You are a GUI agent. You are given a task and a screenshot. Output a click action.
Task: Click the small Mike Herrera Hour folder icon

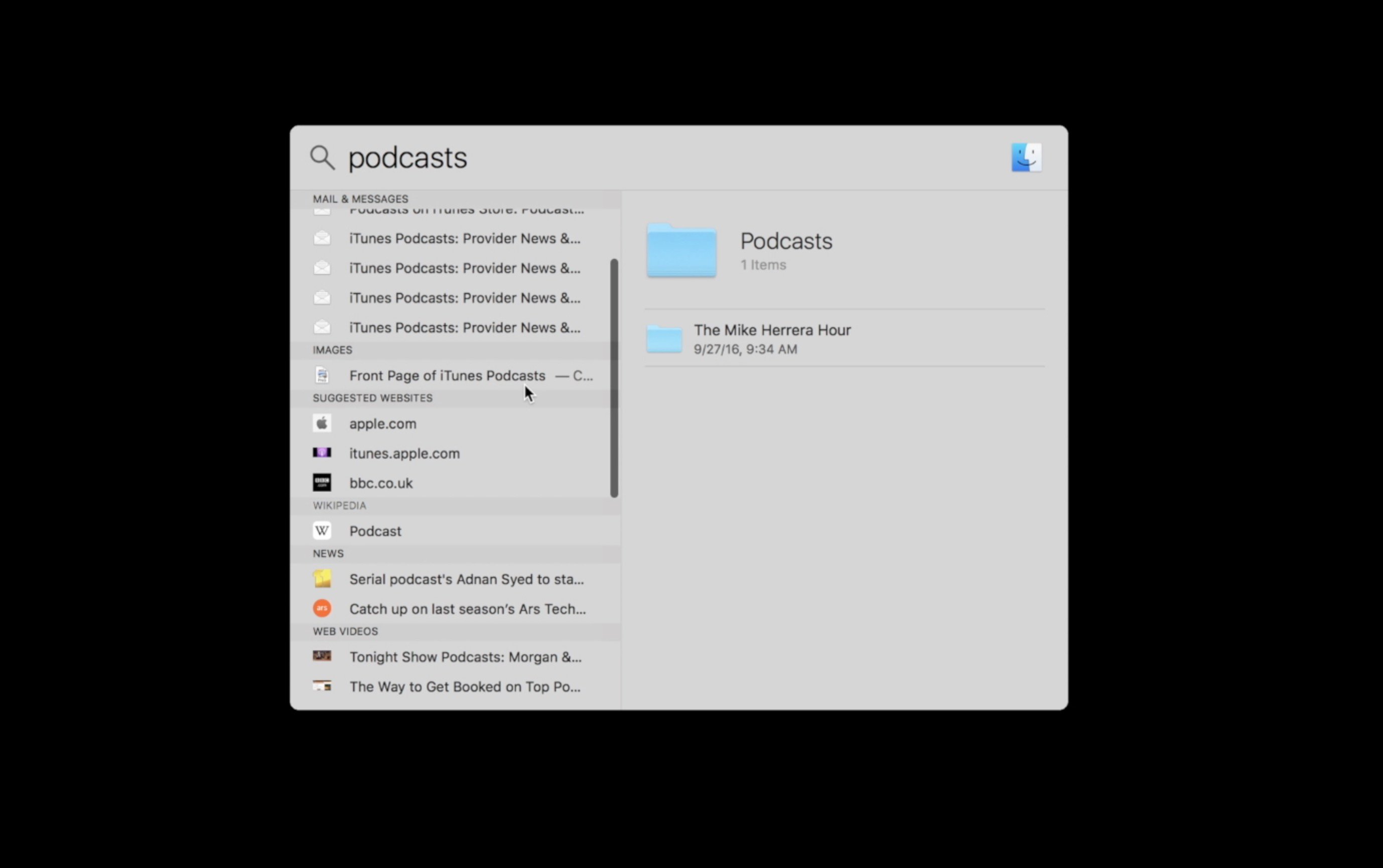664,339
